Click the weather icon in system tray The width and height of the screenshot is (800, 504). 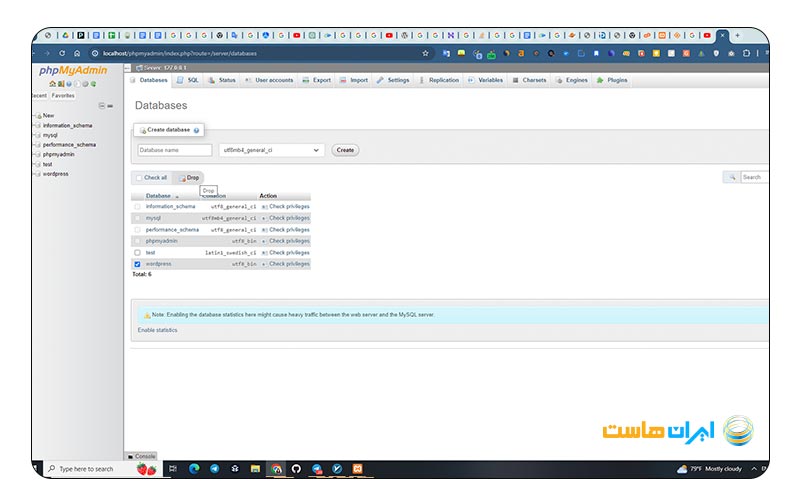point(682,469)
